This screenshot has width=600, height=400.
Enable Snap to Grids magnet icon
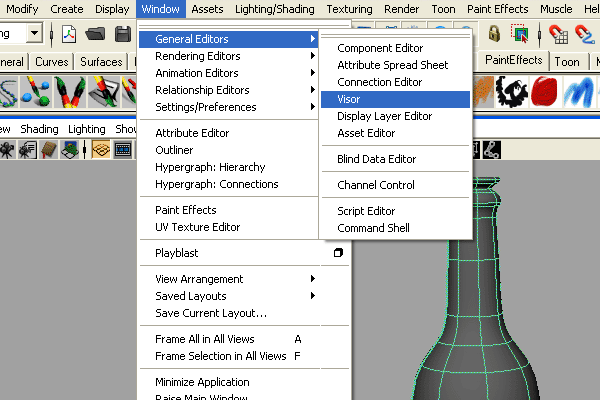coord(558,34)
